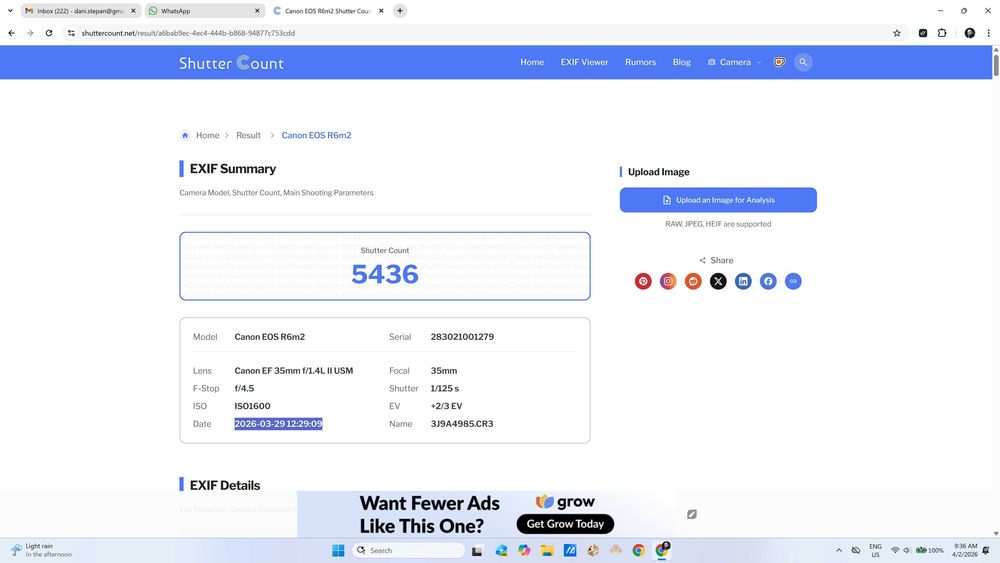The image size is (1000, 563).
Task: Open the Windows Start menu
Action: click(338, 550)
